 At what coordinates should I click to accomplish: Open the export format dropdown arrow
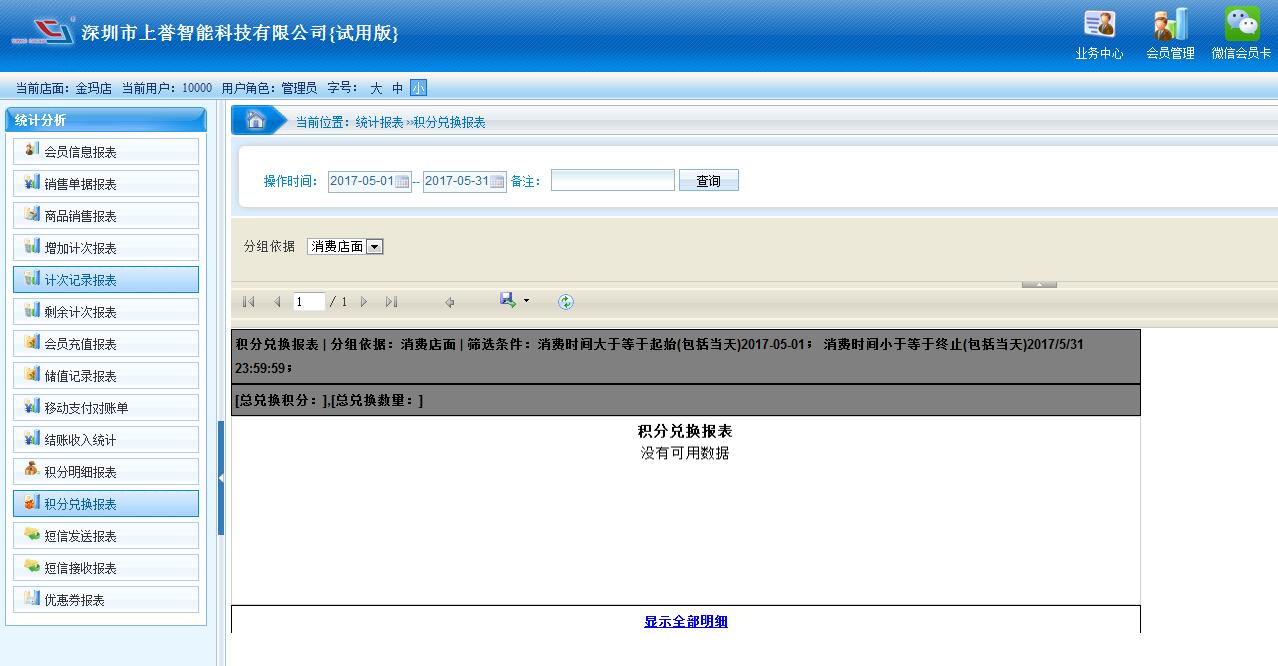(x=527, y=301)
